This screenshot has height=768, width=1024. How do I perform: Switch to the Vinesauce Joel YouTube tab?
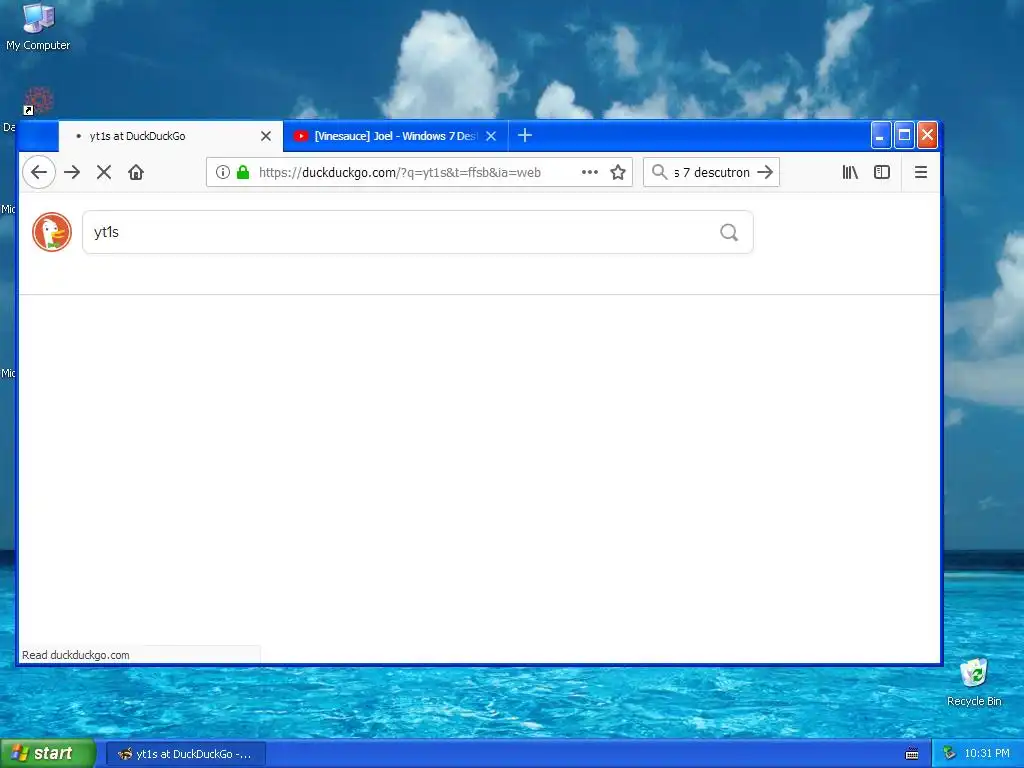(x=395, y=136)
